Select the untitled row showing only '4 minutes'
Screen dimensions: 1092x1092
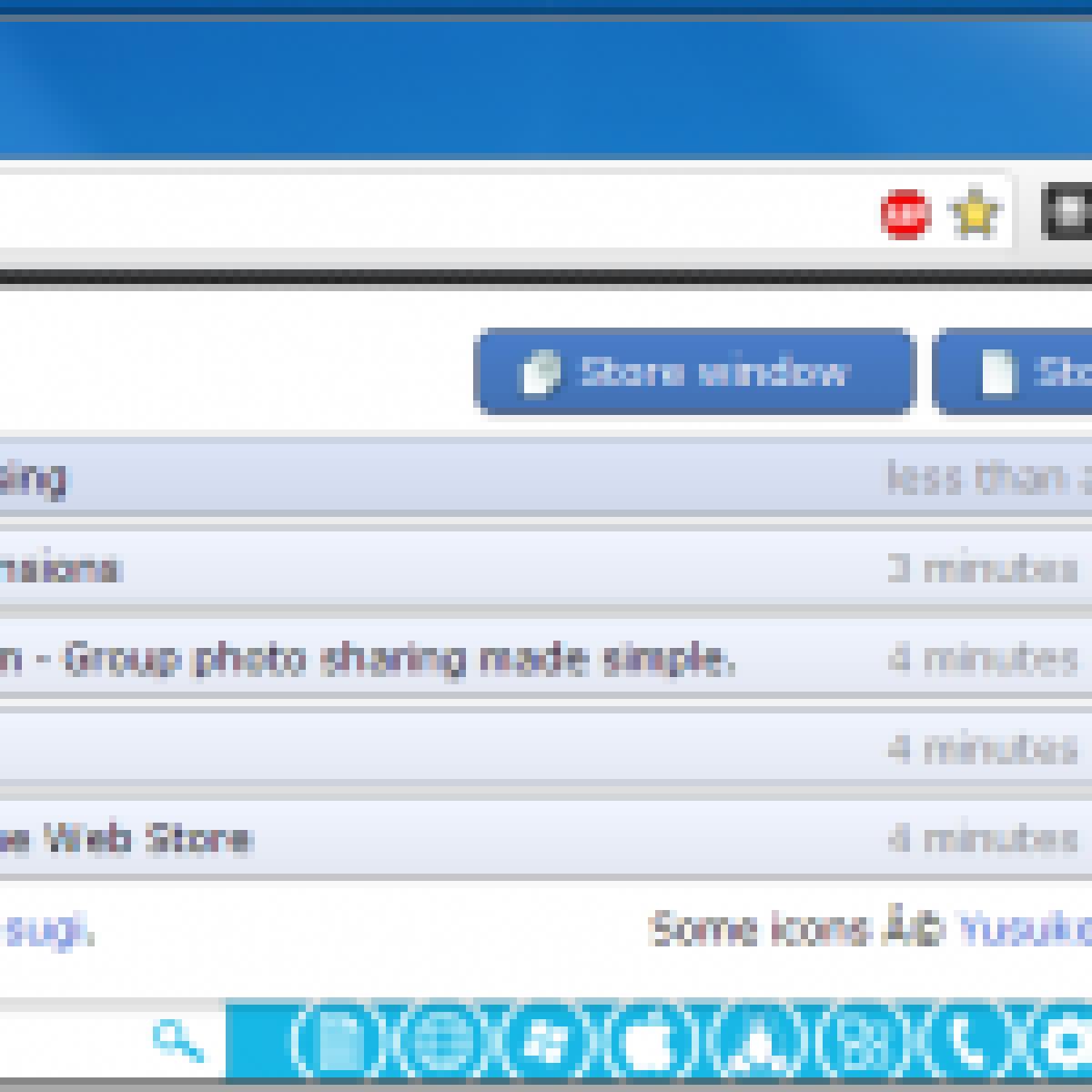546,748
